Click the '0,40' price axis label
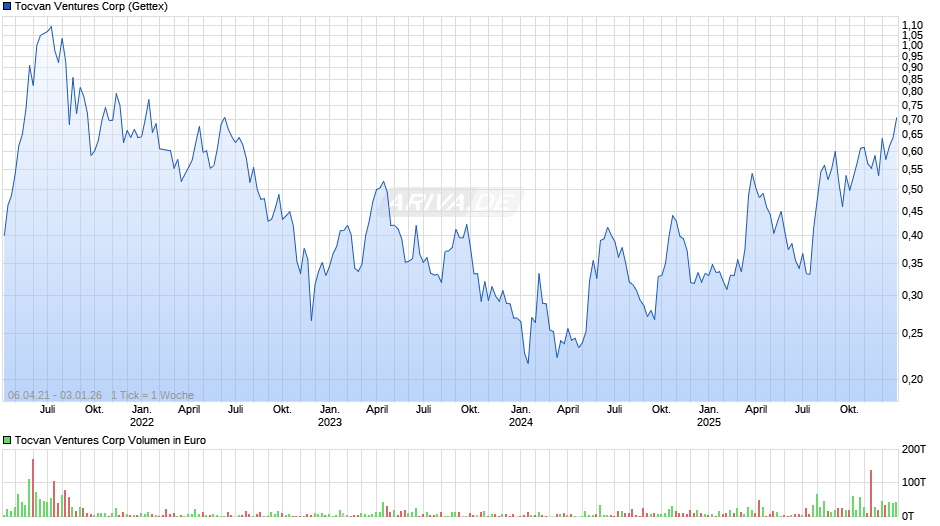 (x=912, y=235)
